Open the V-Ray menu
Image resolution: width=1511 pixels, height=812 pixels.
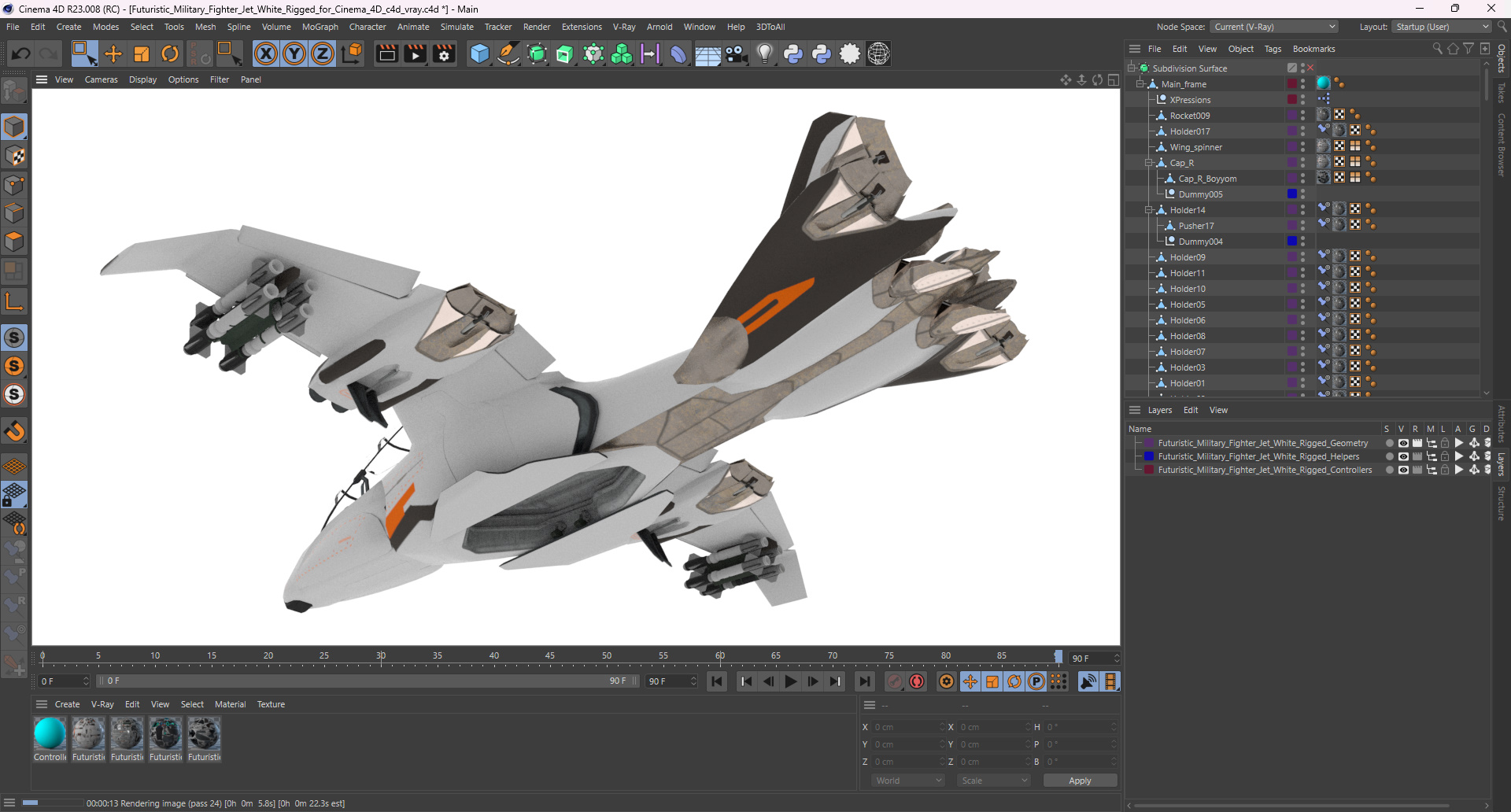click(624, 27)
